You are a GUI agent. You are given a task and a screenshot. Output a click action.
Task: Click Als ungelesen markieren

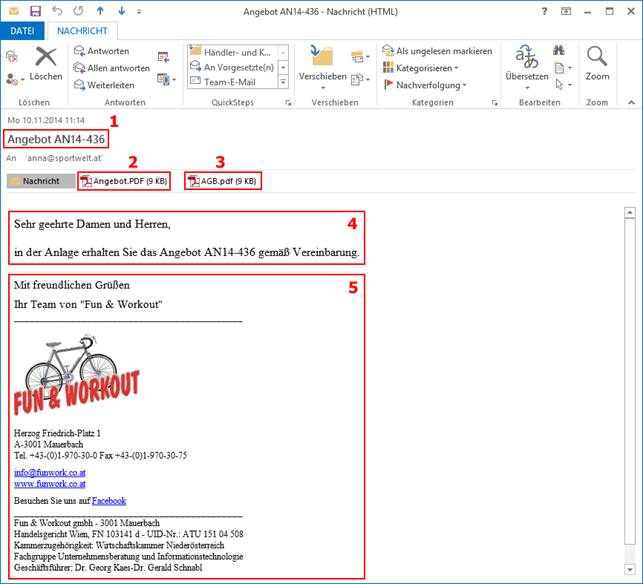(x=436, y=51)
